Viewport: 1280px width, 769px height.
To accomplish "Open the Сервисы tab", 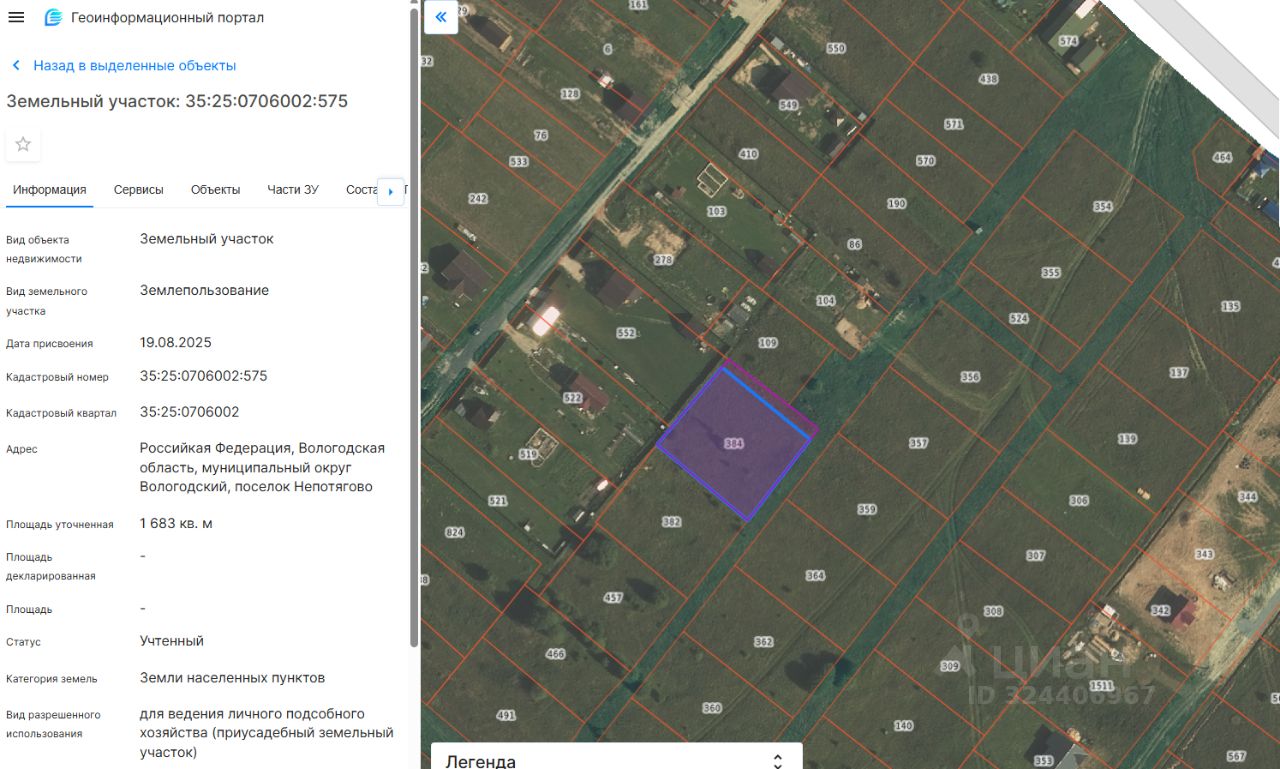I will (139, 190).
